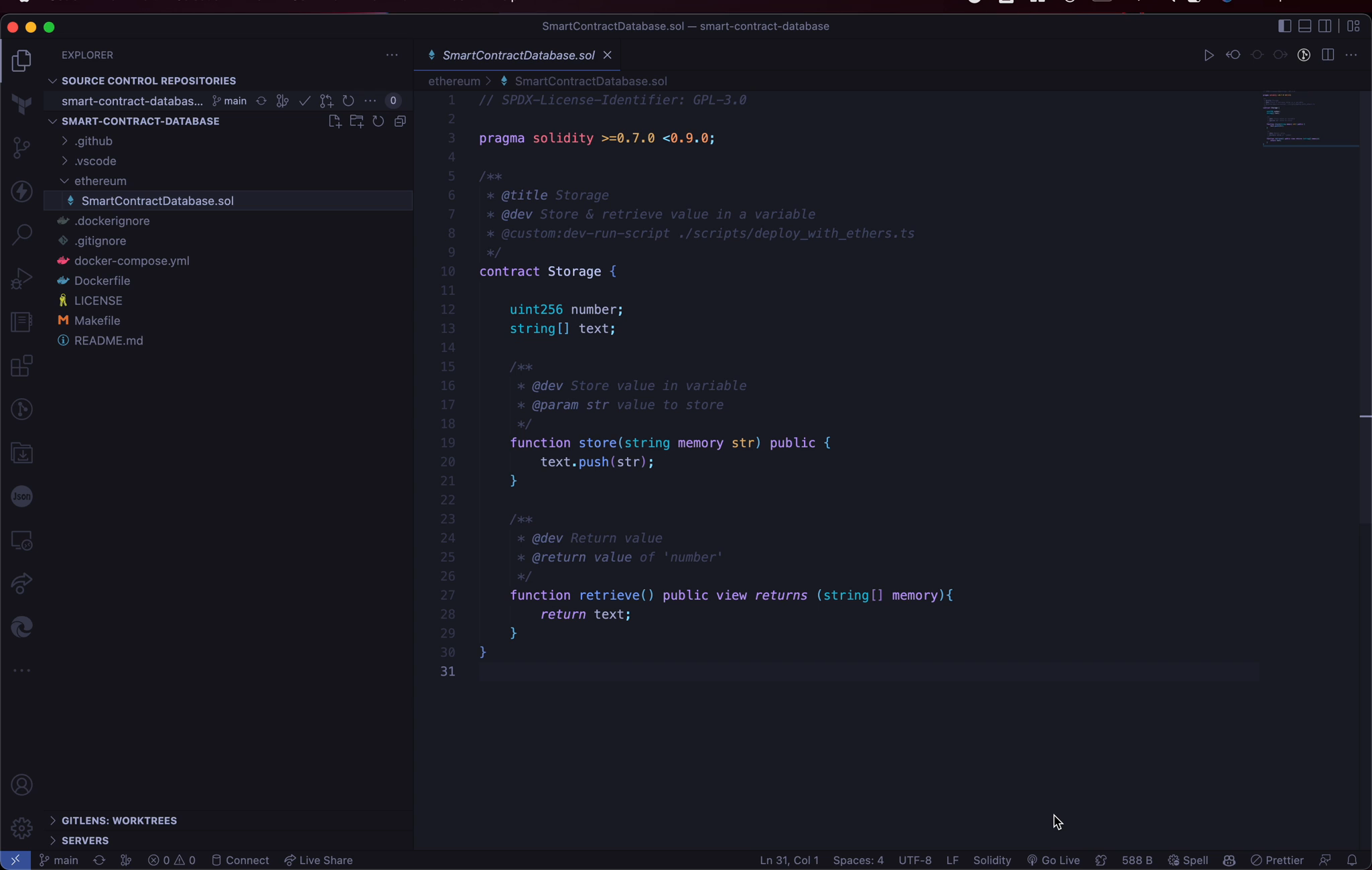1372x870 pixels.
Task: Collapse all folders in explorer
Action: [x=400, y=121]
